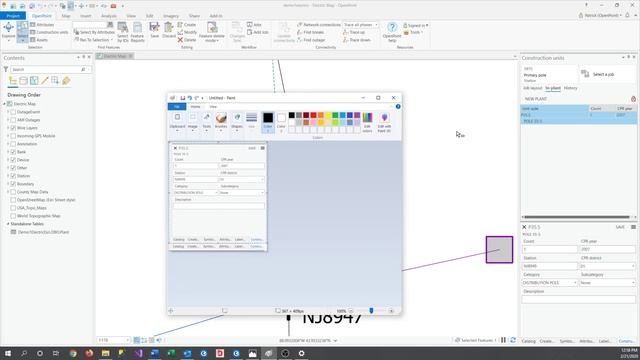Screen dimensions: 640x360
Task: Switch to the Map ribbon tab
Action: pos(66,16)
